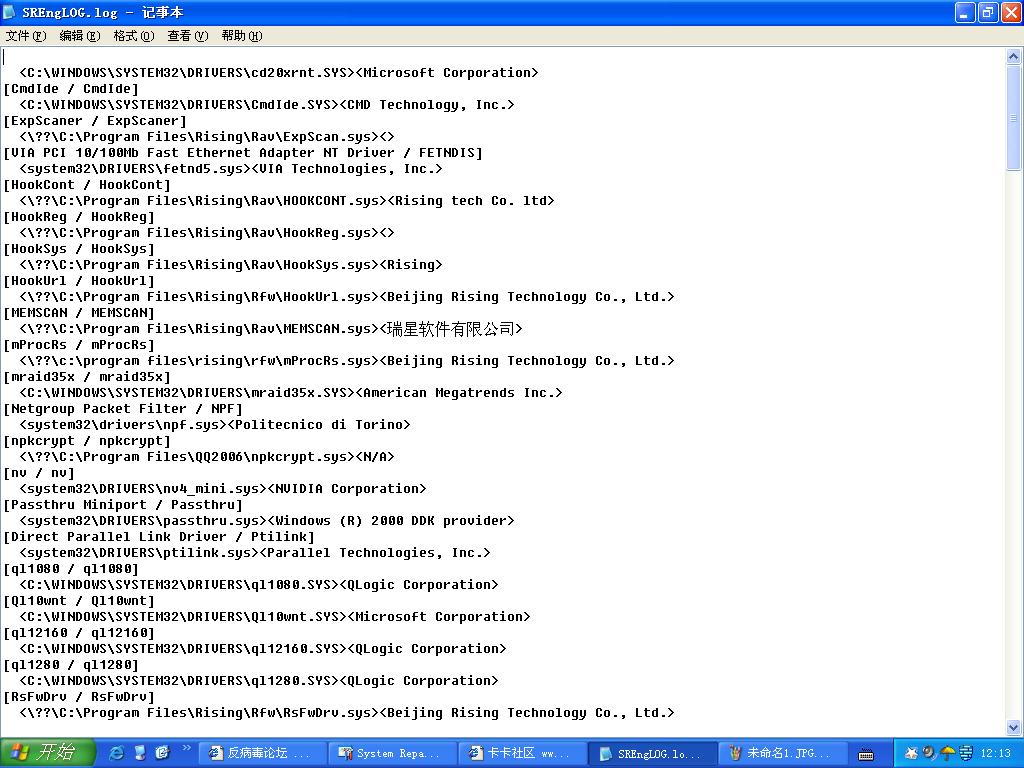Click the scrollbar down arrow
This screenshot has width=1024, height=768.
click(x=1013, y=726)
